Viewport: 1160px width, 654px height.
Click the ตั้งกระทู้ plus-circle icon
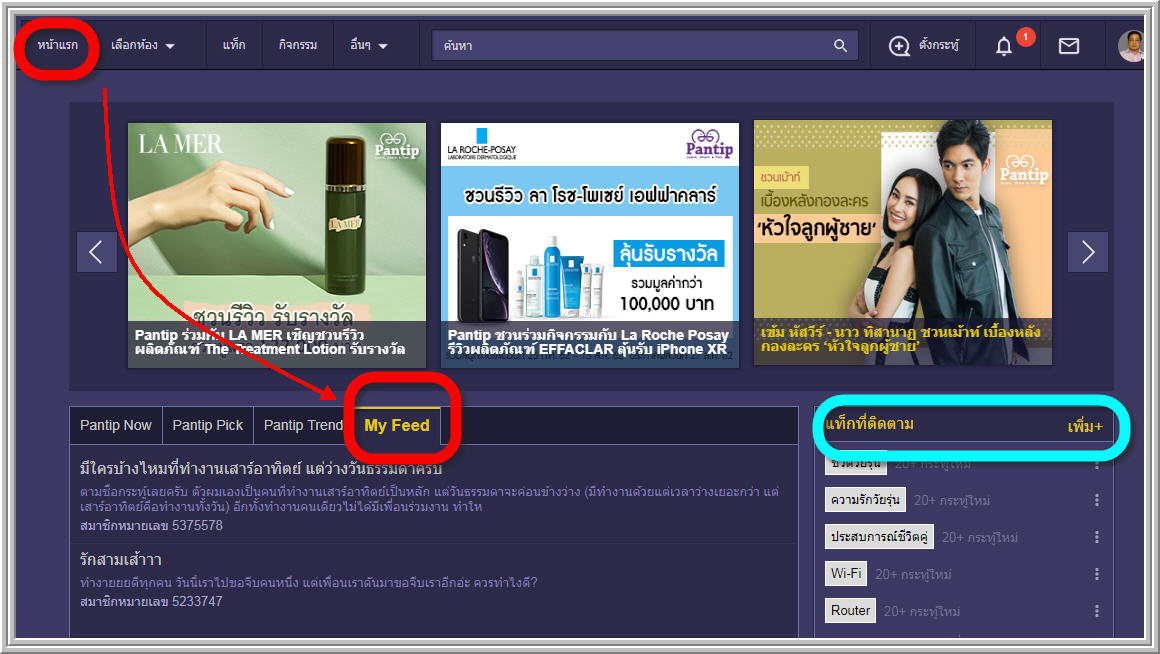899,46
